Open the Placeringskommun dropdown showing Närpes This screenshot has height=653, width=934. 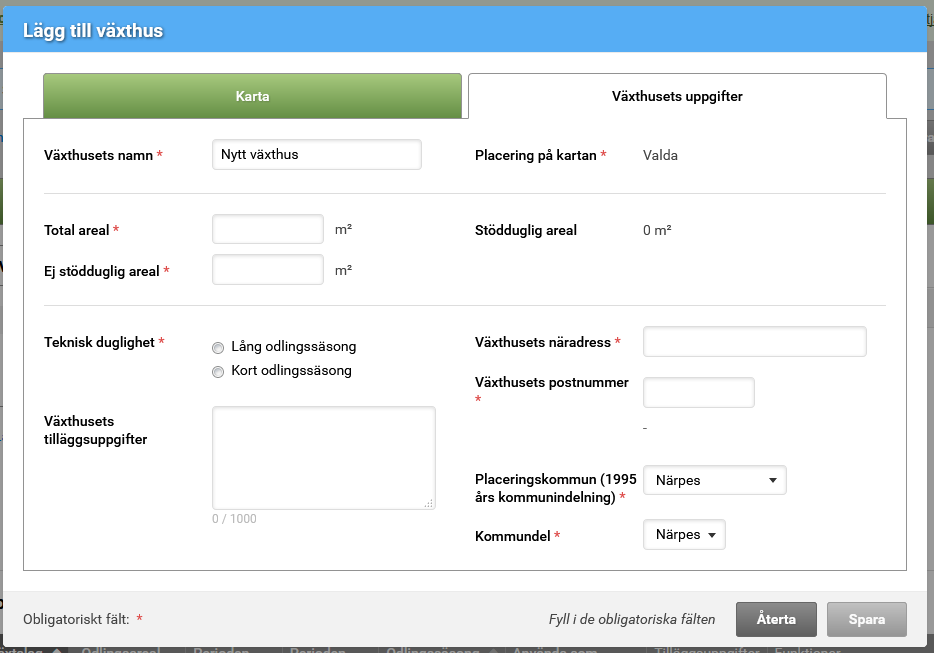click(x=714, y=481)
